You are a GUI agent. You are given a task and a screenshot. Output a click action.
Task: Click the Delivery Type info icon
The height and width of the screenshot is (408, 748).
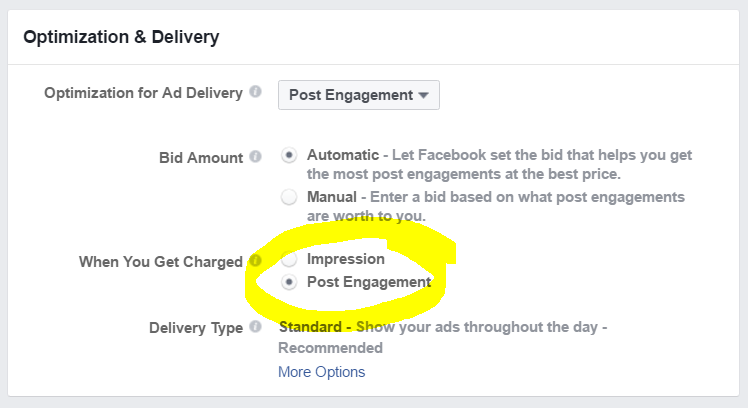[256, 326]
